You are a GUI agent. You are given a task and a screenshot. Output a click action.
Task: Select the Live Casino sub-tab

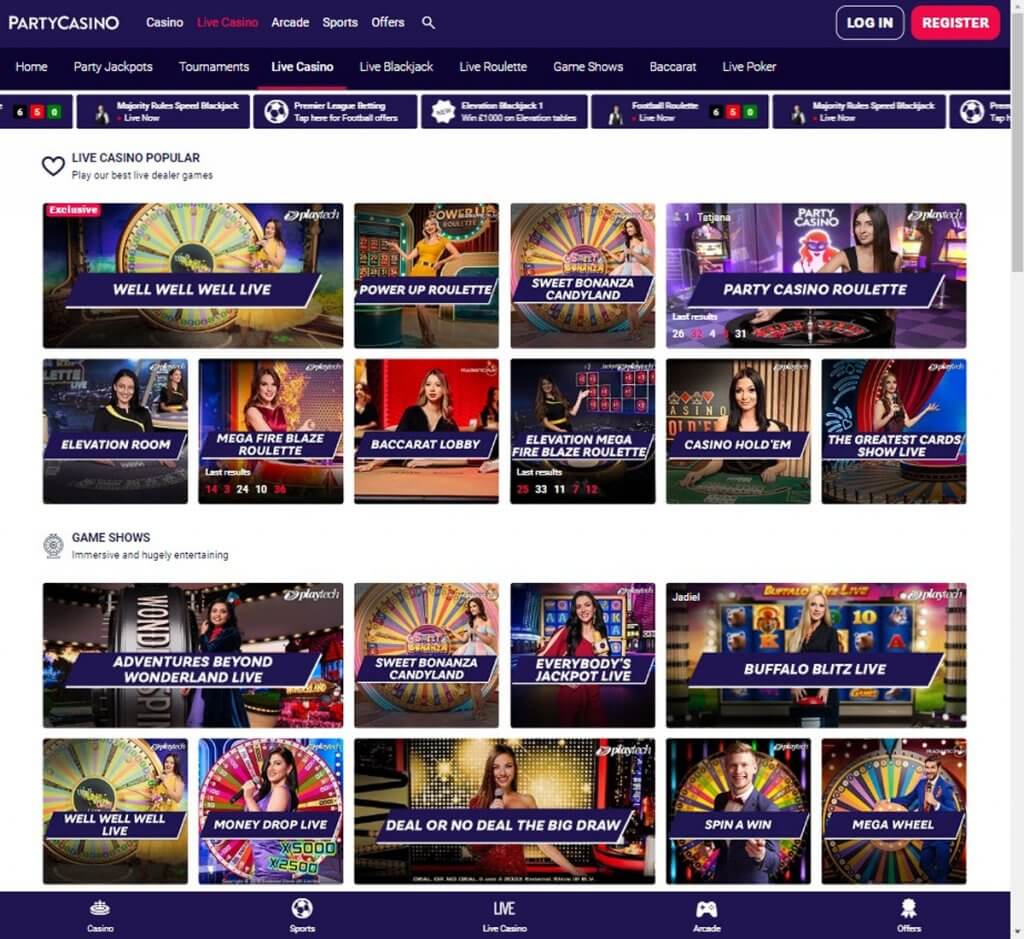302,67
